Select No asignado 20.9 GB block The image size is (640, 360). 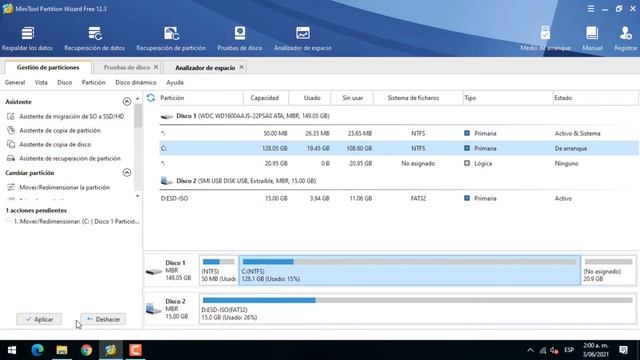click(x=608, y=270)
